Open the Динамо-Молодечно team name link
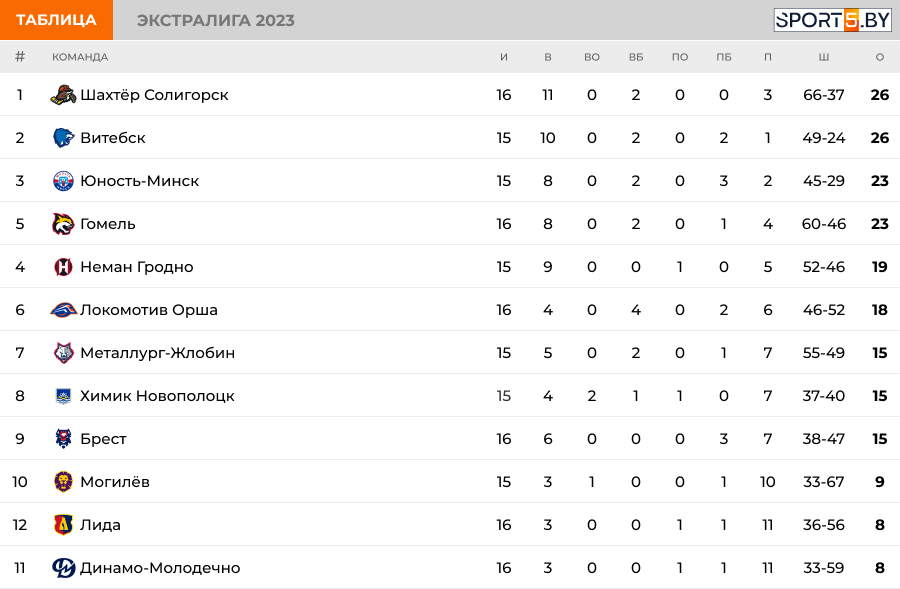The width and height of the screenshot is (900, 589). pos(160,568)
